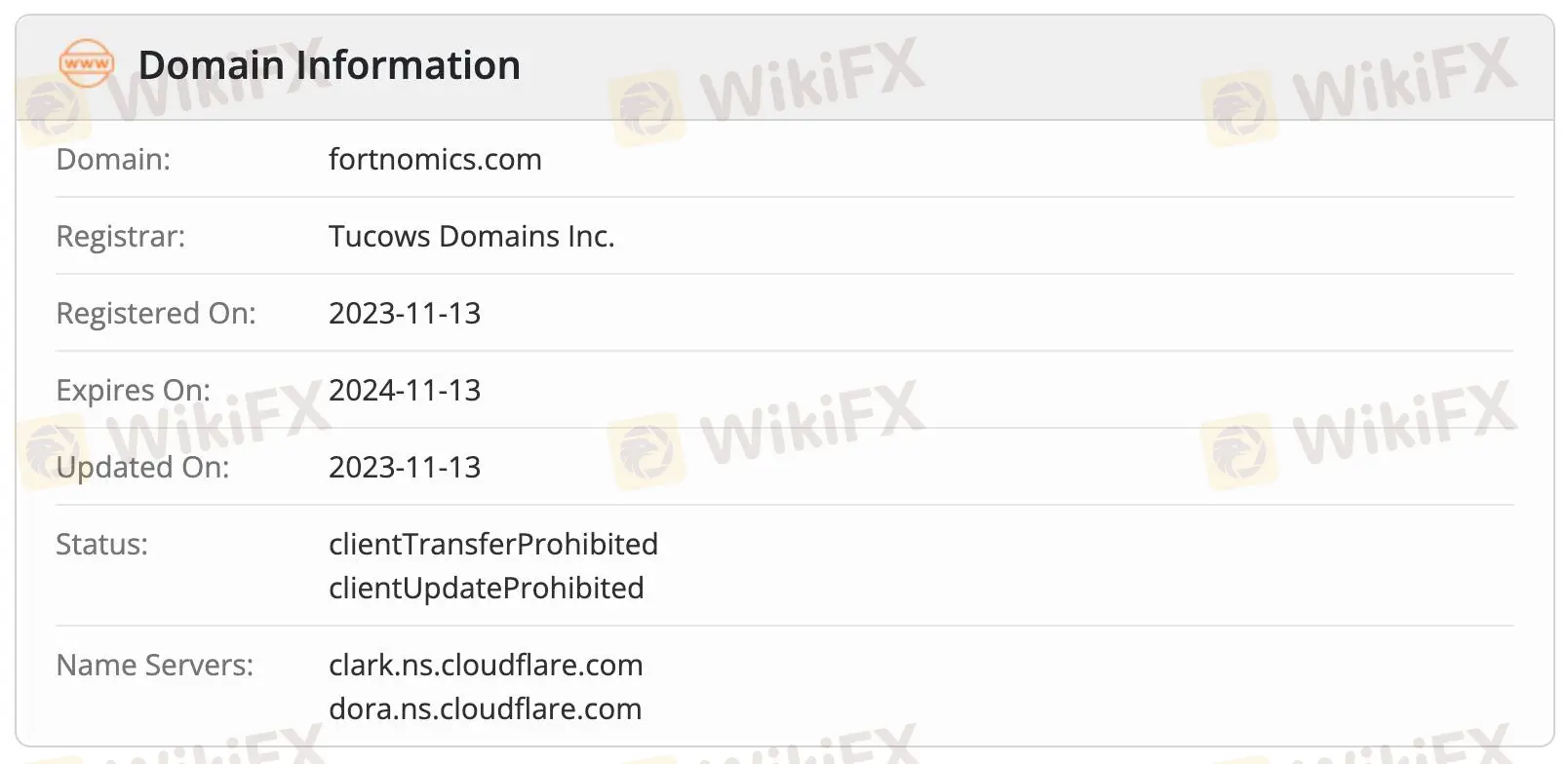
Task: Select the clientTransferProhibited status
Action: (x=493, y=544)
